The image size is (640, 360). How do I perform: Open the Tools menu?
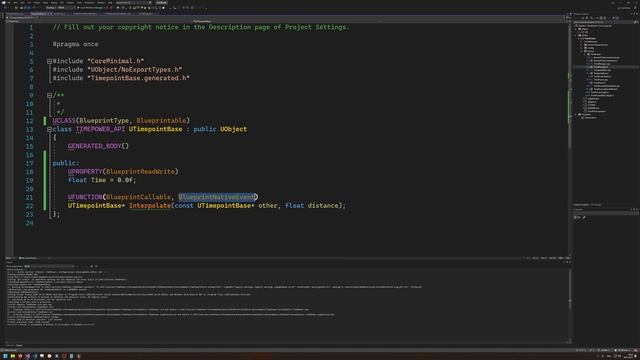coord(79,2)
